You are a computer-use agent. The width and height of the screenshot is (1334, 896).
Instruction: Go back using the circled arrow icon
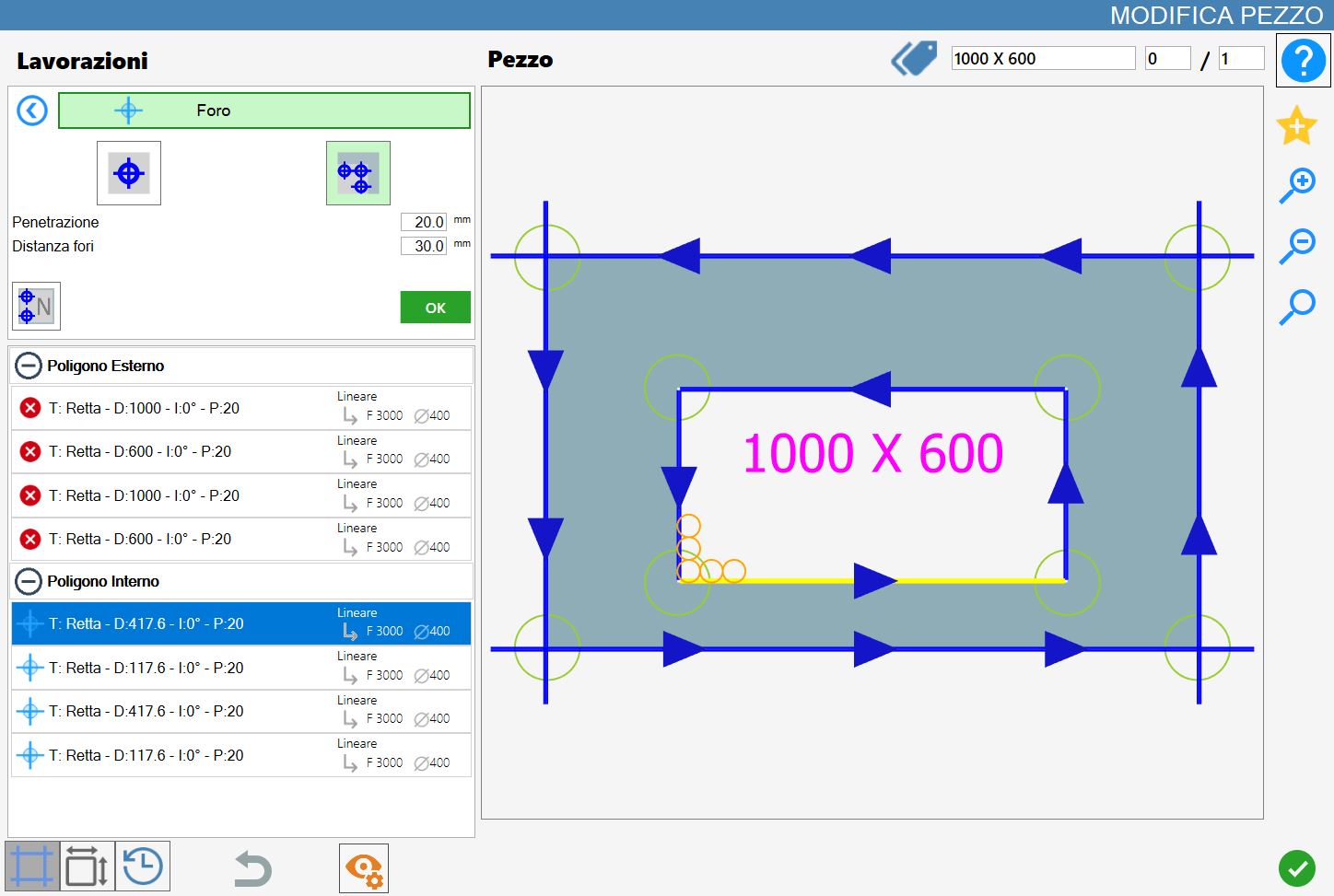[32, 111]
